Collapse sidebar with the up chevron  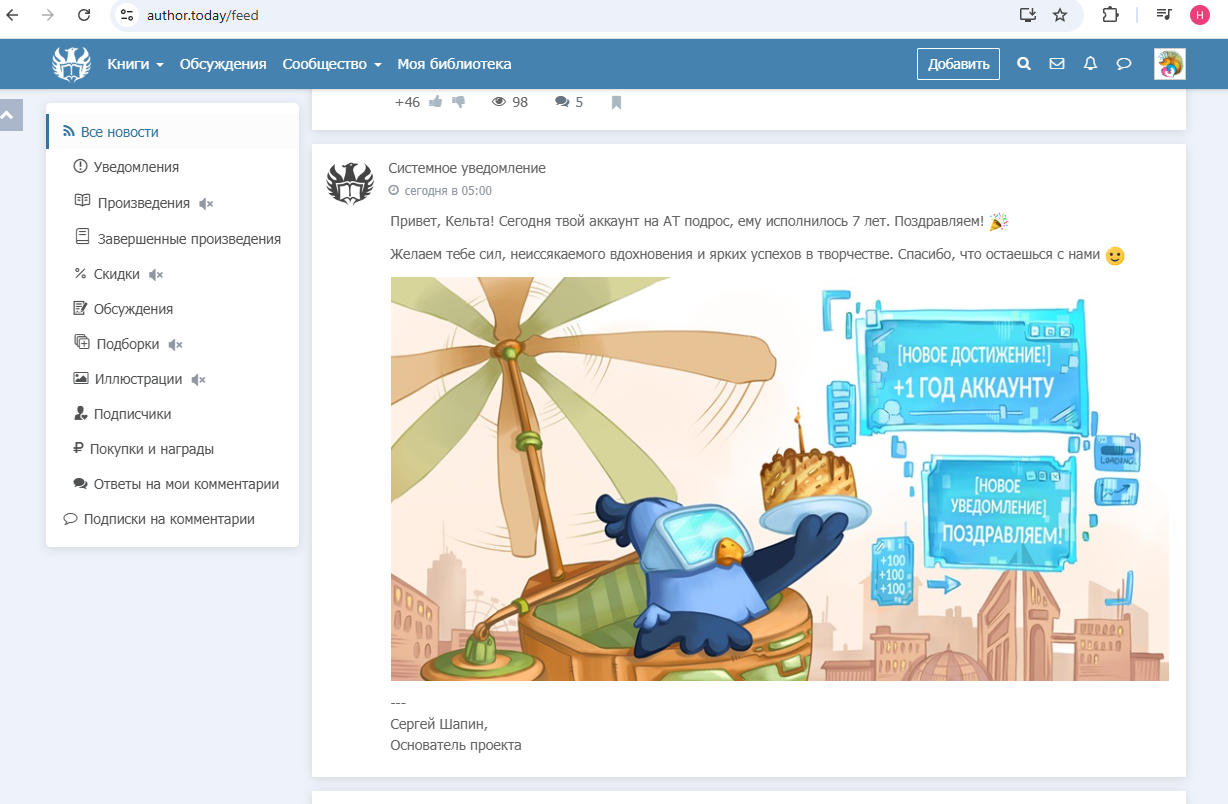click(9, 115)
